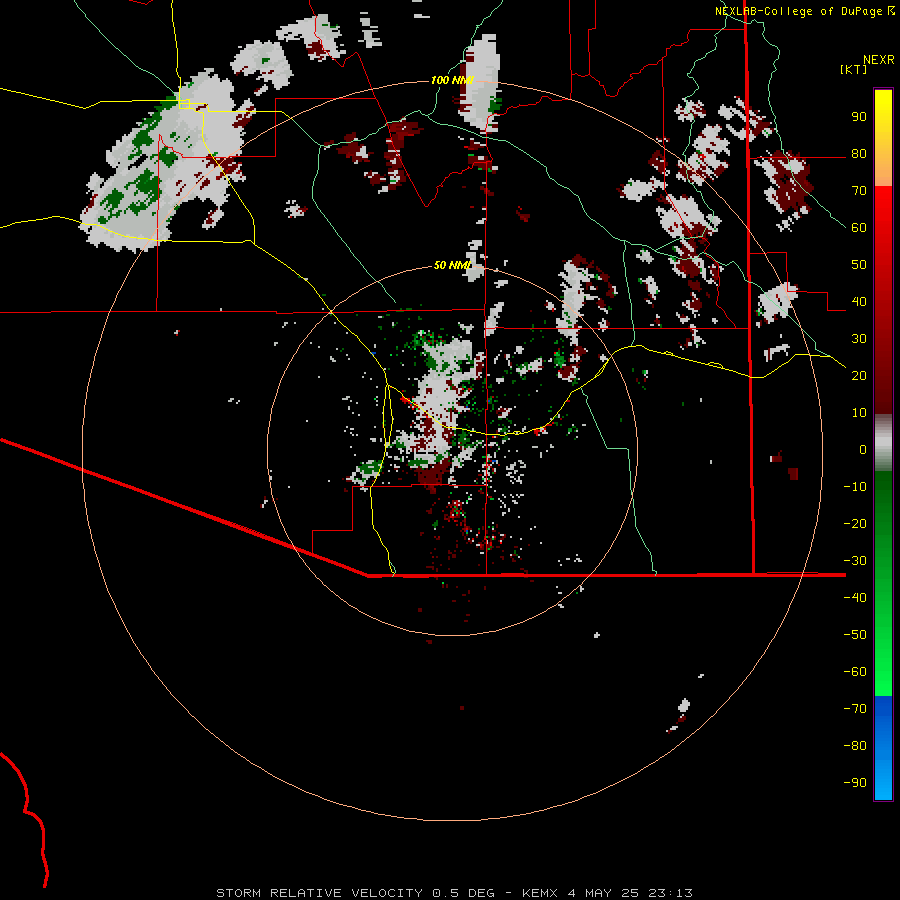Click the -20 value on the velocity scale
900x900 pixels.
pyautogui.click(x=855, y=524)
